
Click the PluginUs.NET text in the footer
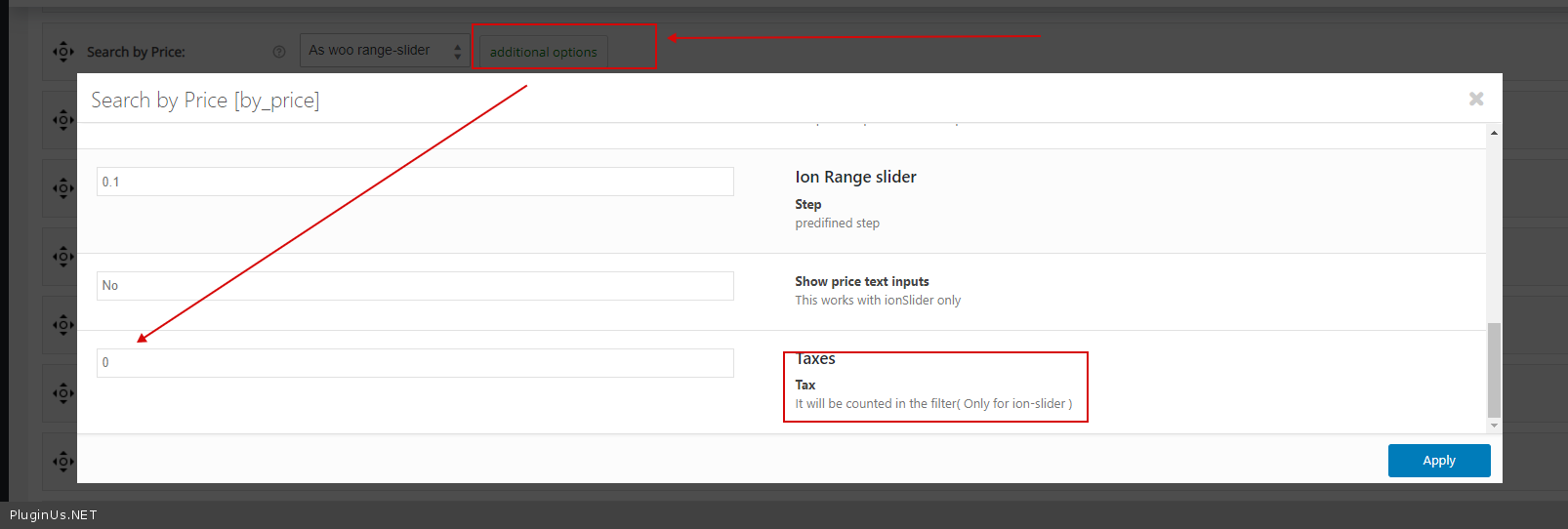[x=54, y=515]
